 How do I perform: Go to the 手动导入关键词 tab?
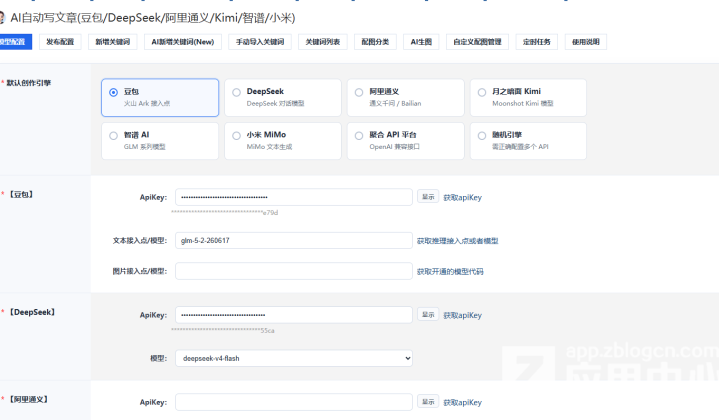260,42
